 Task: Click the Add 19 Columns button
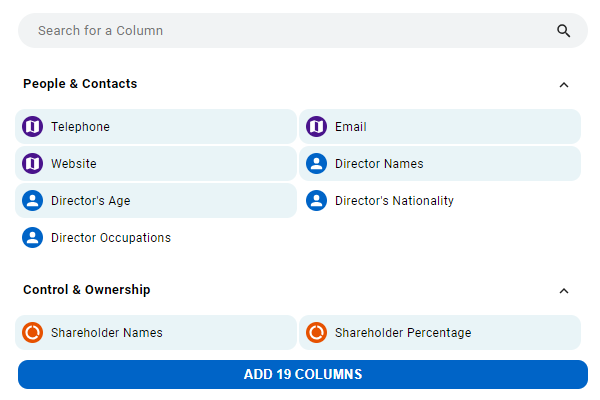click(303, 374)
